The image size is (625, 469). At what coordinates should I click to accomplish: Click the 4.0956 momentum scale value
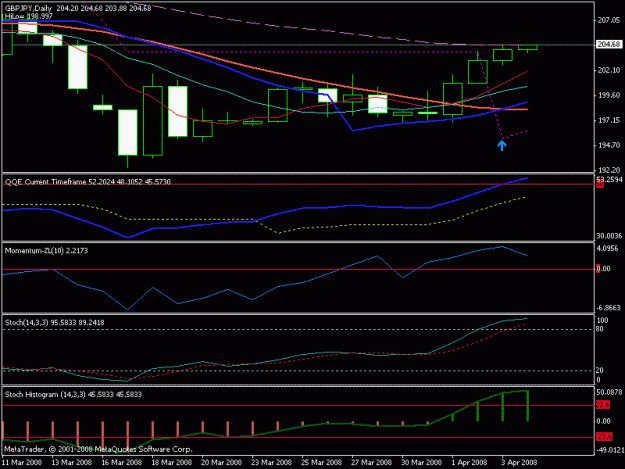(607, 248)
